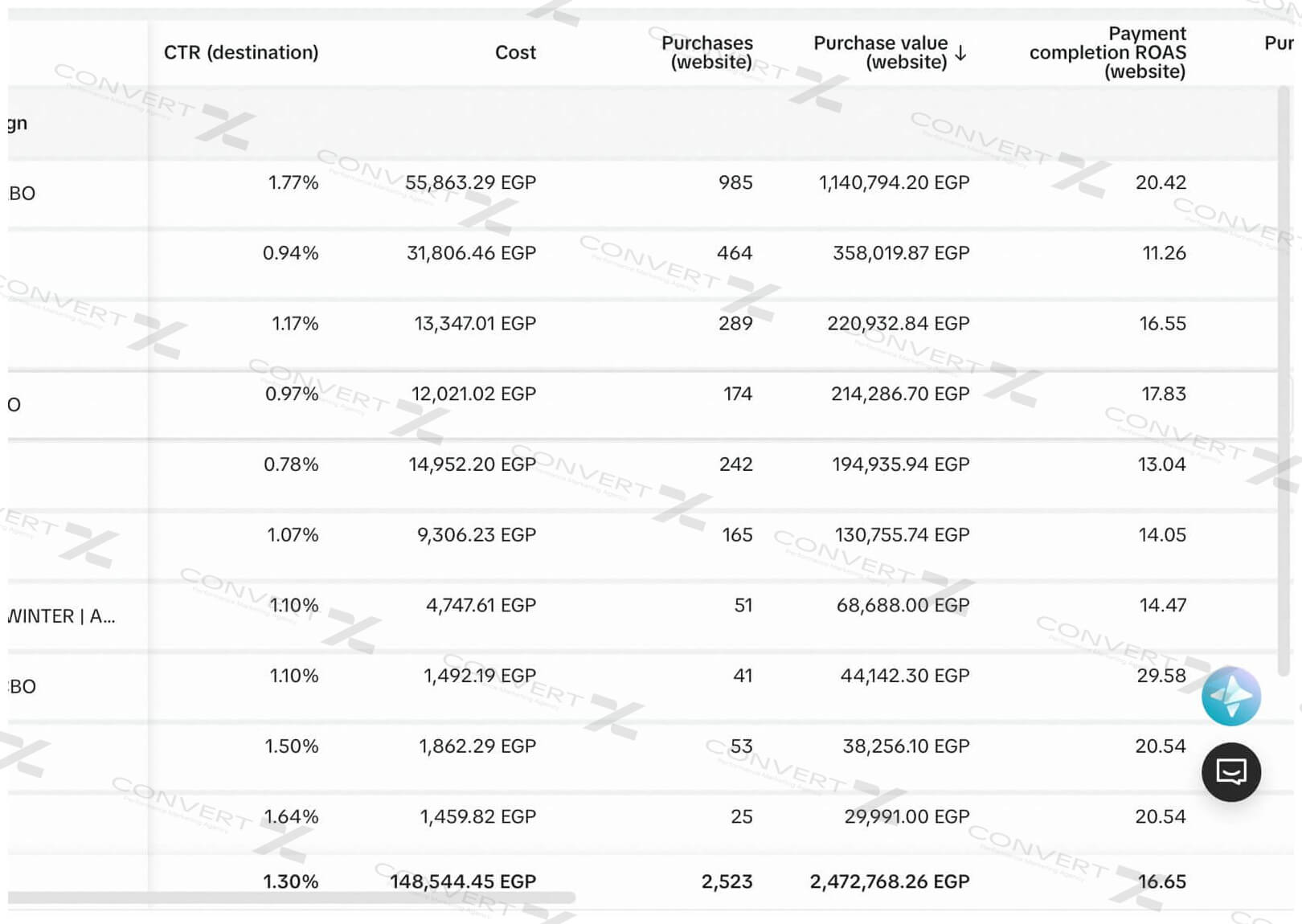Click the 985 purchases cell
This screenshot has height=924, width=1302.
pyautogui.click(x=735, y=182)
